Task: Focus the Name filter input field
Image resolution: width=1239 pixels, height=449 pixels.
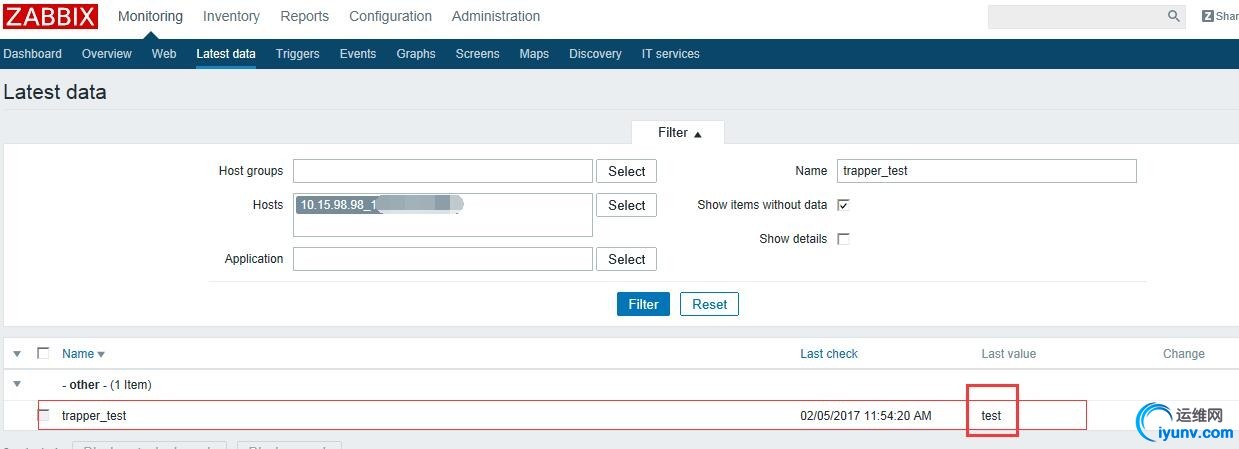Action: [986, 171]
